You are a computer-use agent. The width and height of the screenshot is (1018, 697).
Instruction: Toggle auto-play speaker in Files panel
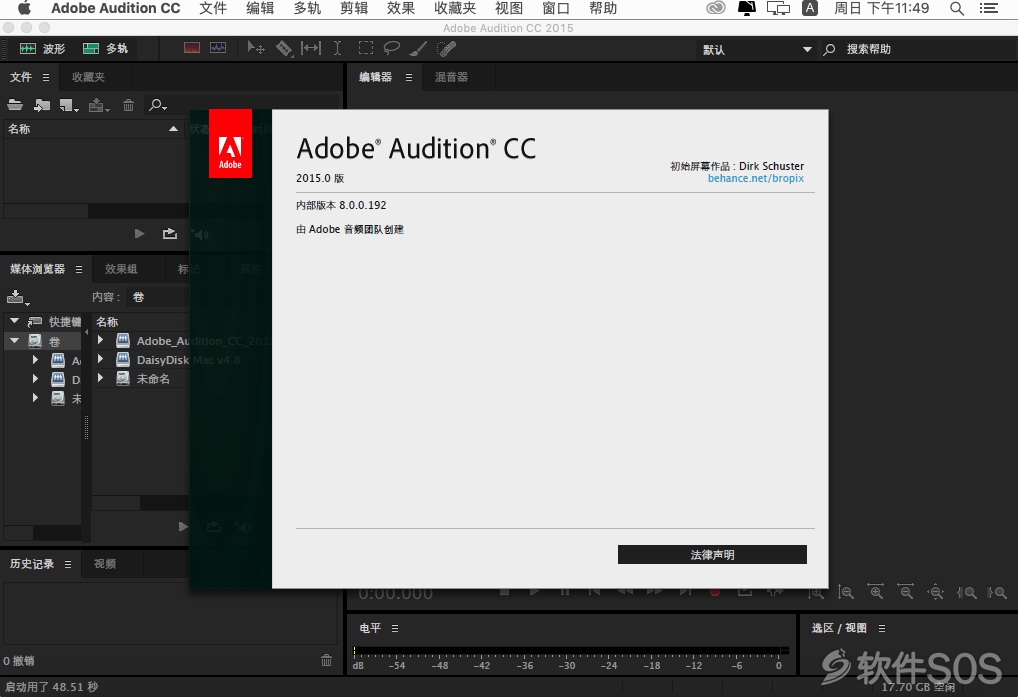(x=201, y=234)
